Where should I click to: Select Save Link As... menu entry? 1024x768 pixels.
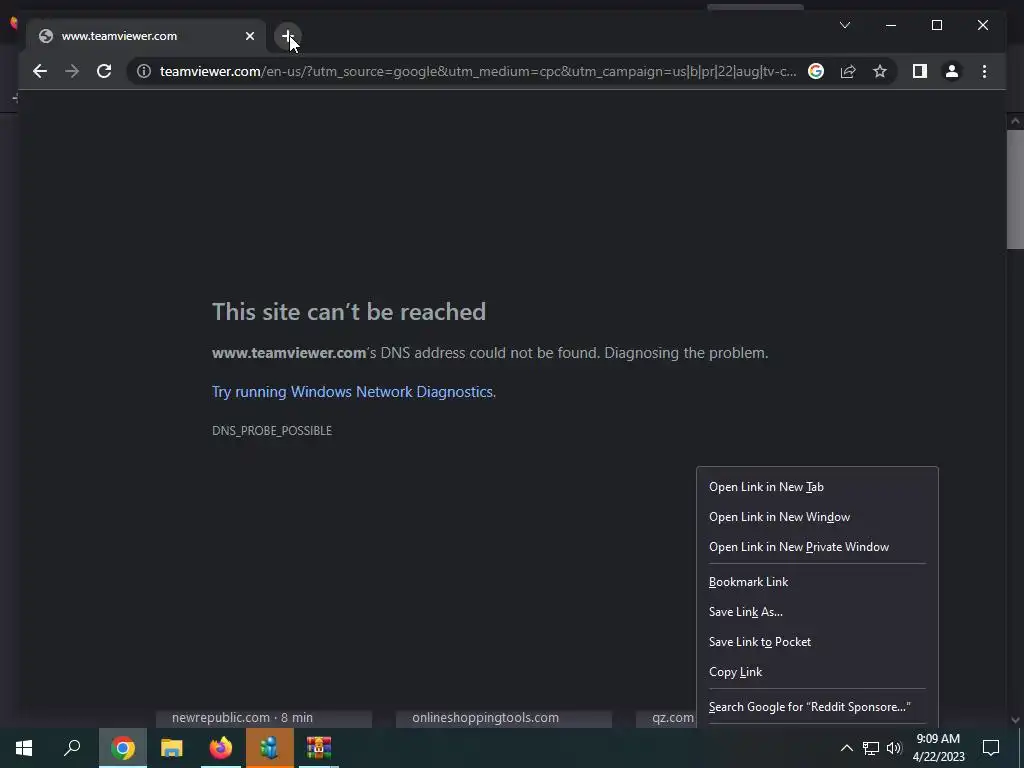pos(817,611)
